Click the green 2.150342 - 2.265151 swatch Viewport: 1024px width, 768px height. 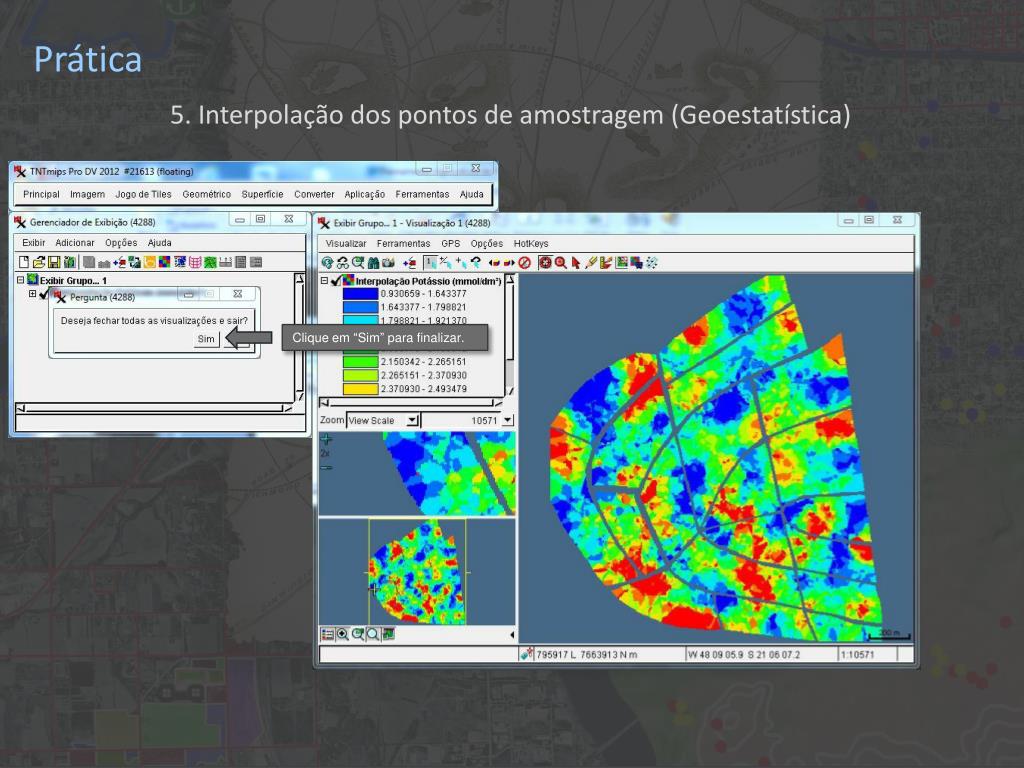point(360,362)
